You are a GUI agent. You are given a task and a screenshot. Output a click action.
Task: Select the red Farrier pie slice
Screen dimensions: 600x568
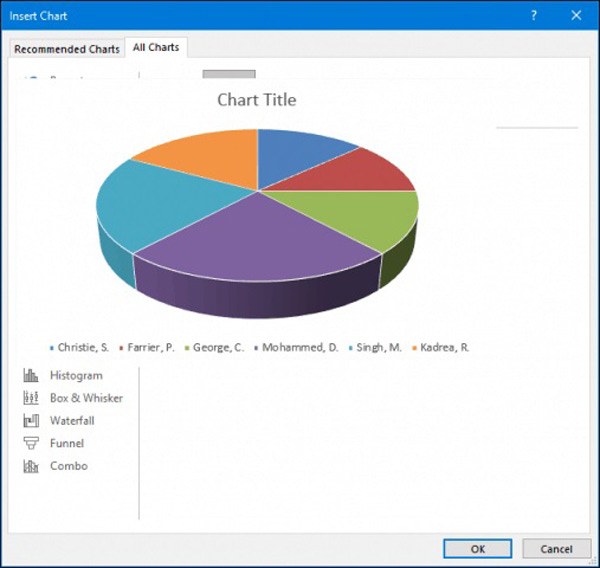click(x=360, y=174)
